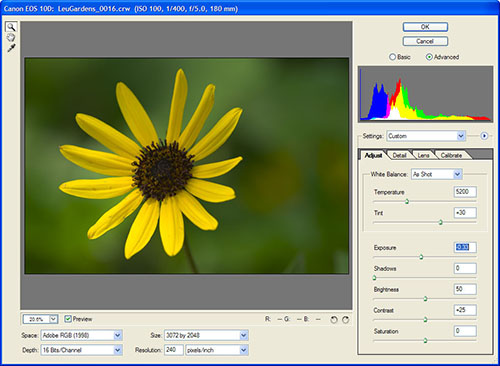Select the Zoom magnifier tool
Image resolution: width=500 pixels, height=366 pixels.
[11, 27]
